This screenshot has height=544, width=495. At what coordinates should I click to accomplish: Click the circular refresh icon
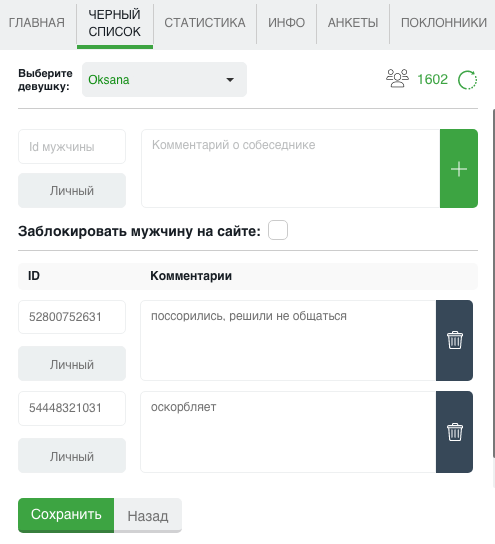click(467, 80)
